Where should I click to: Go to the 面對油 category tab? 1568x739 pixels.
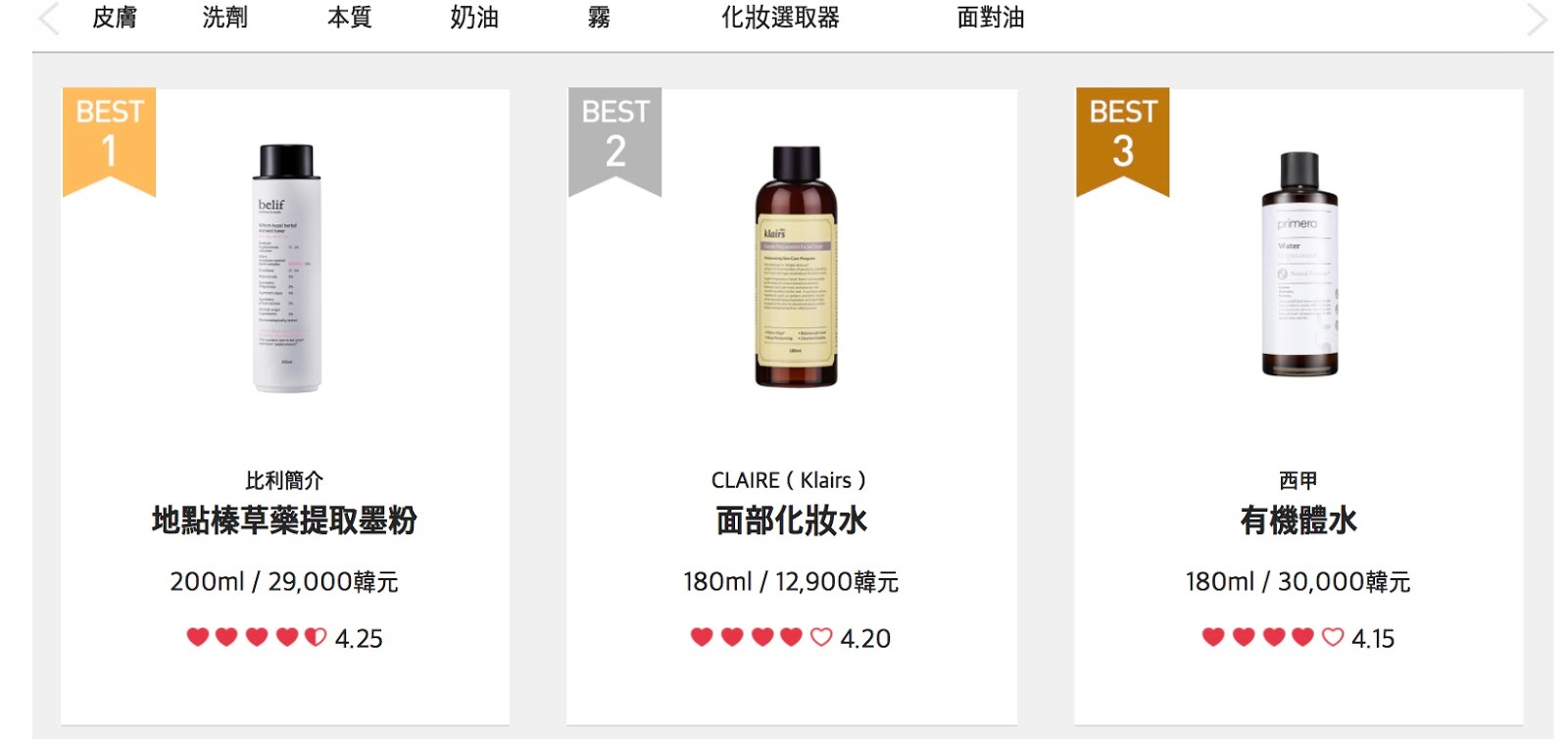(991, 18)
